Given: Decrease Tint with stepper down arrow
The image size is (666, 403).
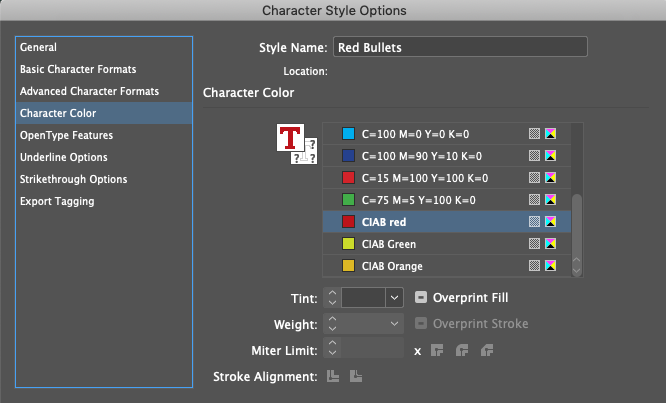Looking at the screenshot, I should (x=332, y=302).
